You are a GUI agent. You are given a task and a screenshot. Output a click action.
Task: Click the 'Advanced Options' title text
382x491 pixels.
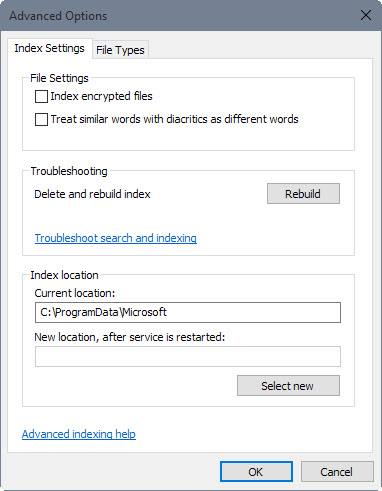(58, 16)
